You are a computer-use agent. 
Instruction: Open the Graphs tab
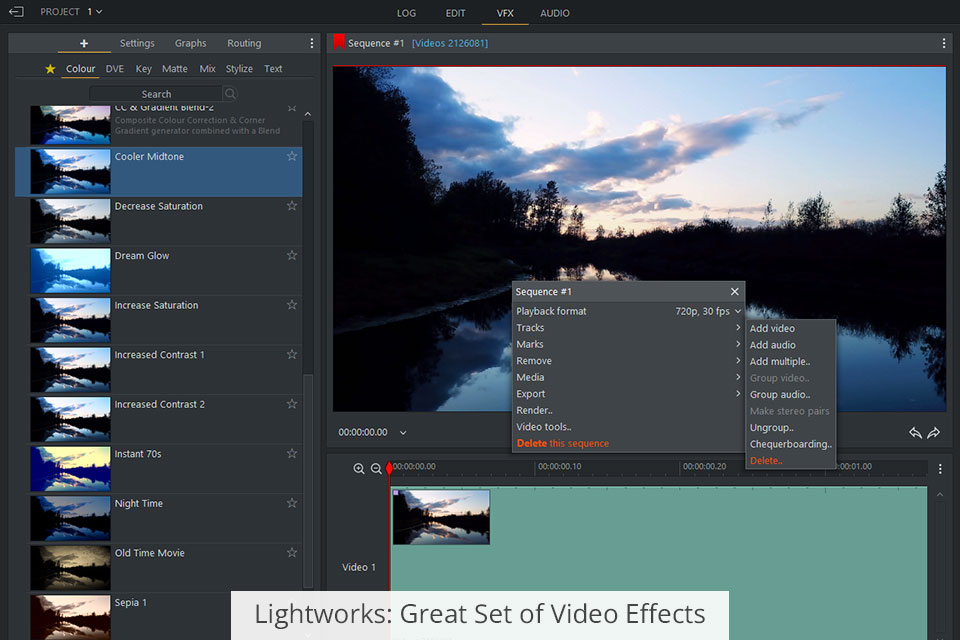(190, 43)
